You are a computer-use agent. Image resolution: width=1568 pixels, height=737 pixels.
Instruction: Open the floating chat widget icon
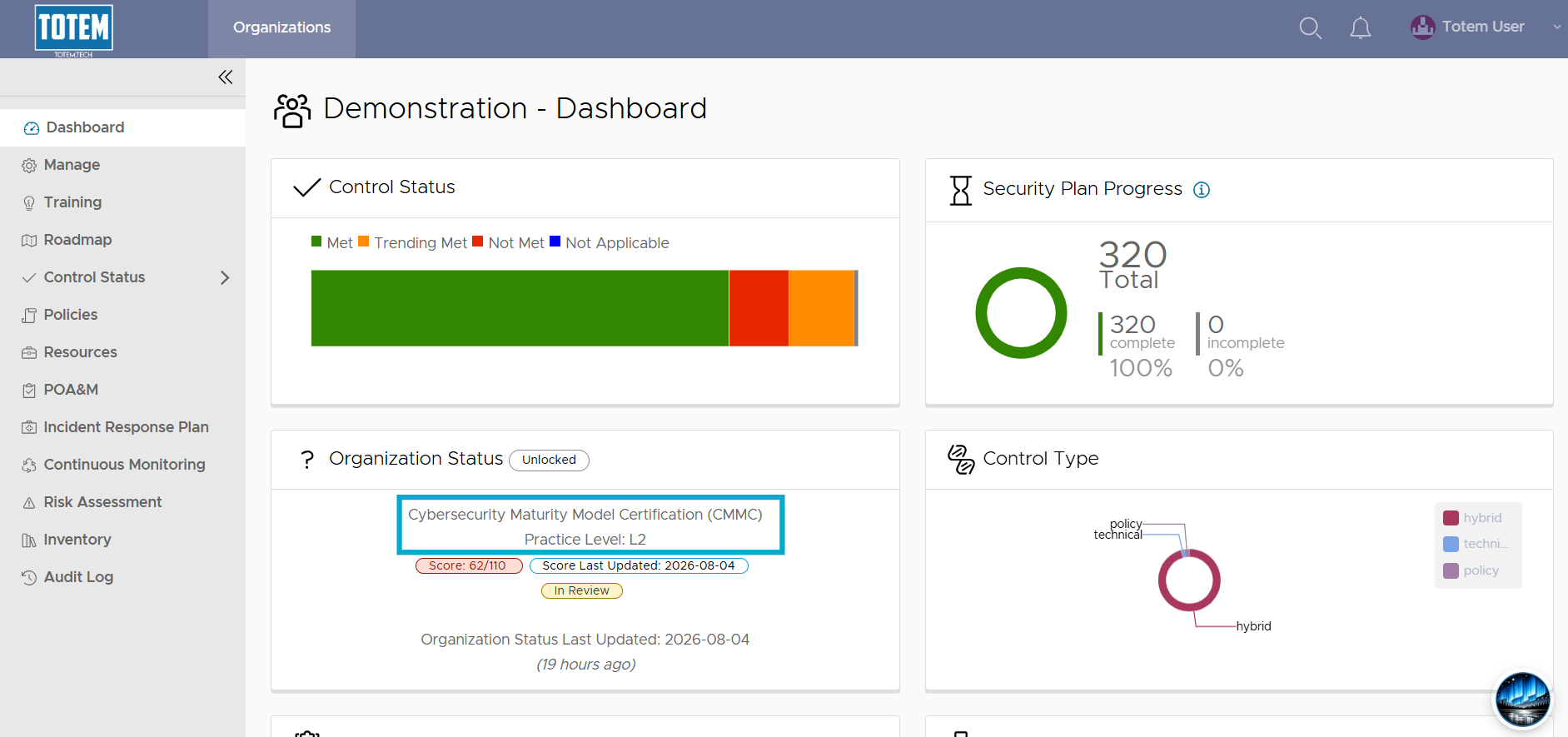click(x=1522, y=700)
